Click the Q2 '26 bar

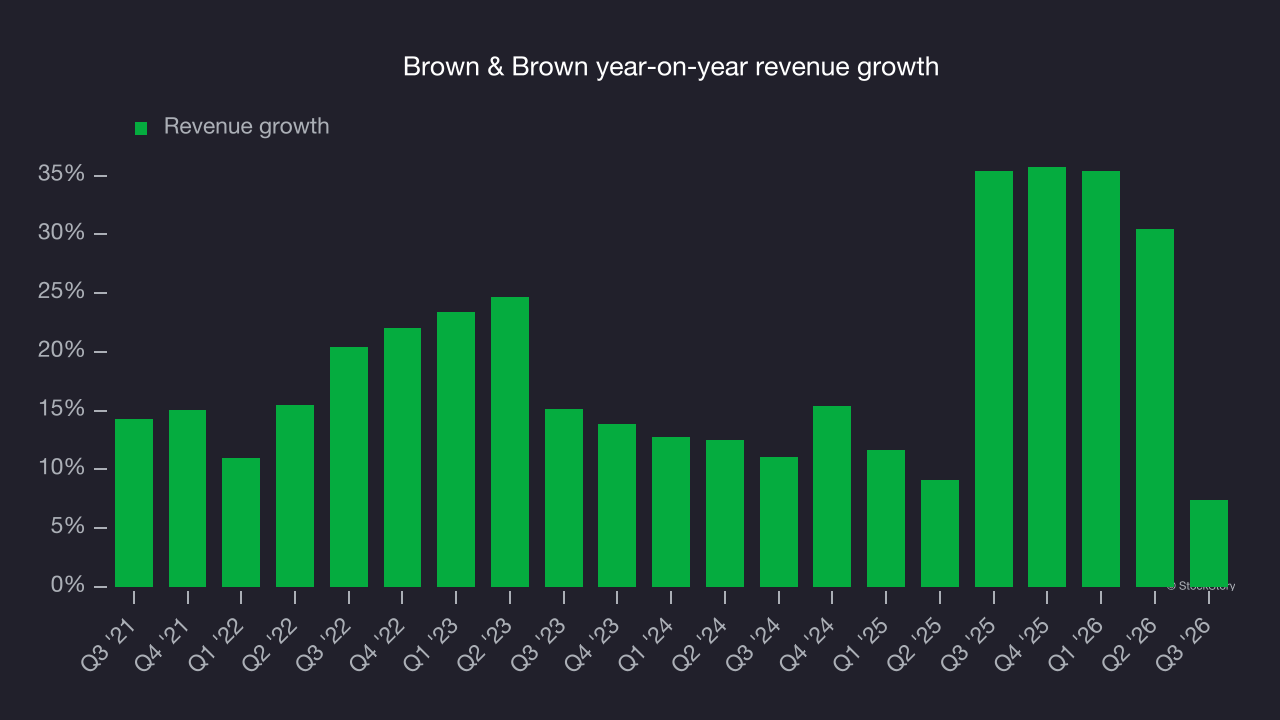[1155, 408]
